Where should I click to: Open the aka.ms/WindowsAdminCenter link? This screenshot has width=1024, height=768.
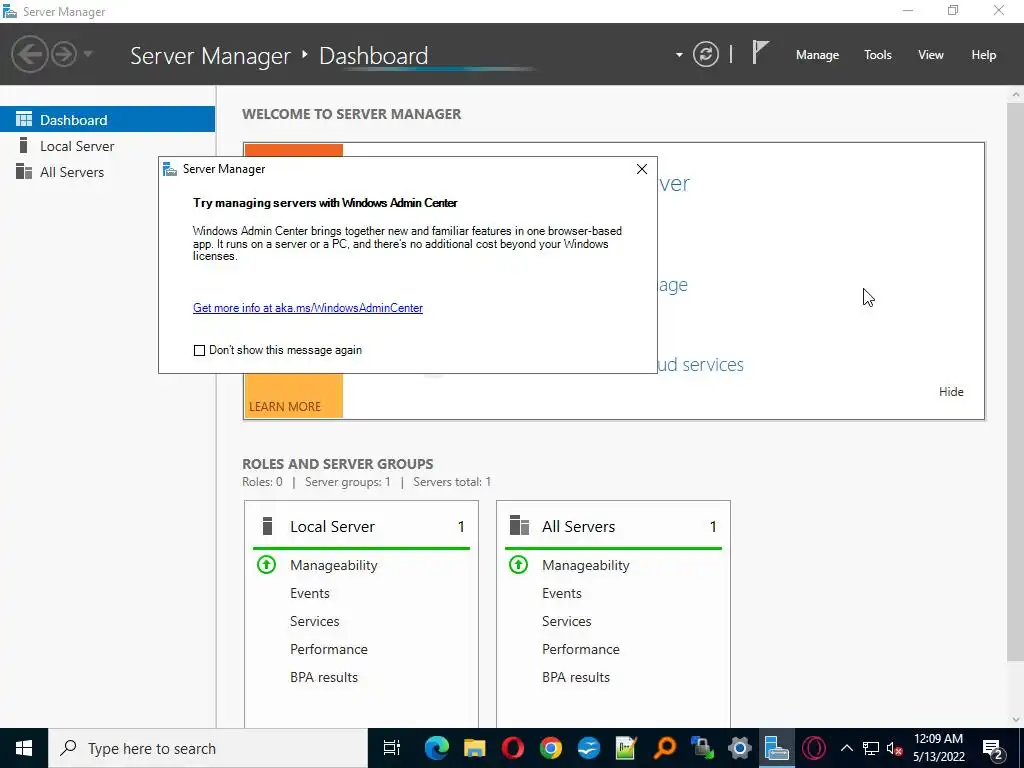(308, 308)
